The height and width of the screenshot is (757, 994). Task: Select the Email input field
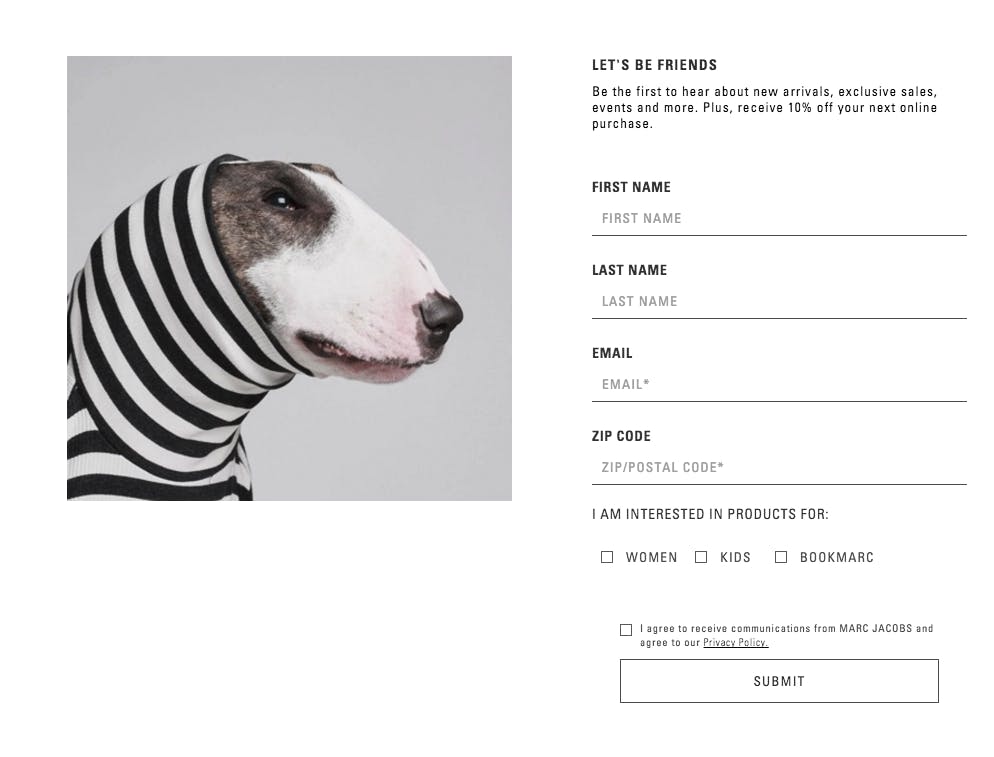779,385
